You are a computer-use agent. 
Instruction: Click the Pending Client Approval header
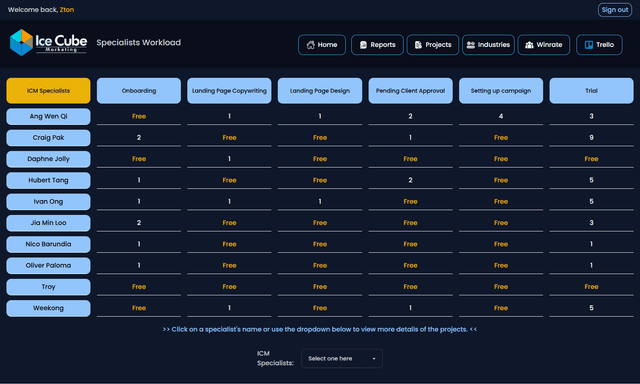click(410, 91)
